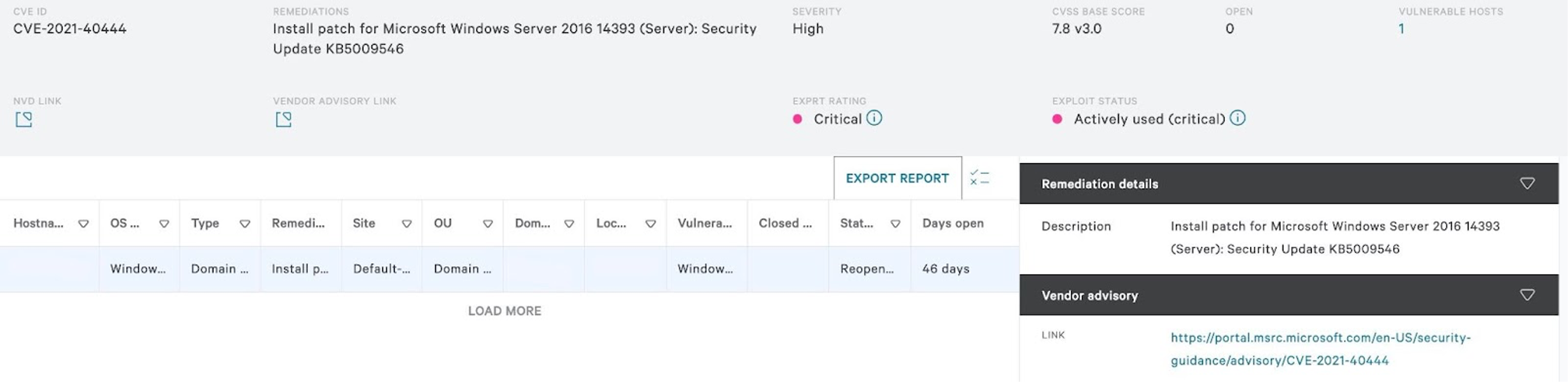Click the High severity value
The height and width of the screenshot is (382, 1568).
808,29
